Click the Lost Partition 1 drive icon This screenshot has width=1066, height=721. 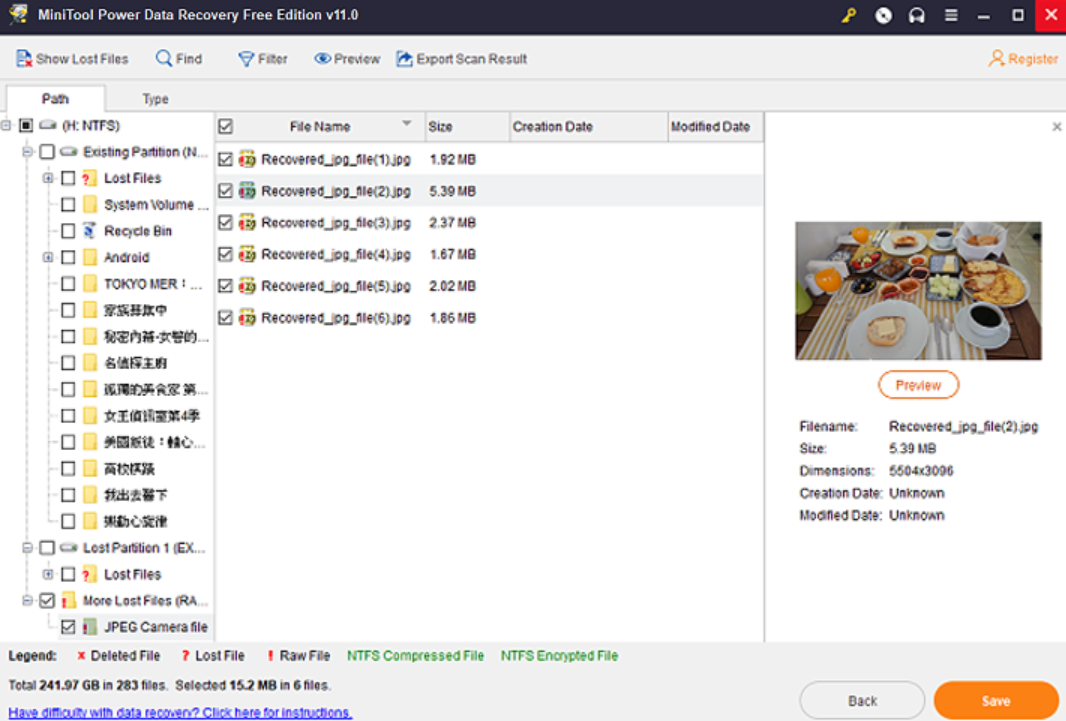tap(69, 548)
